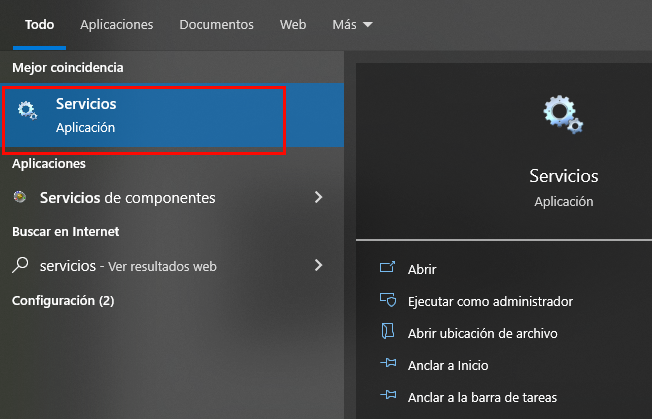Expand the Más dropdown filter
Image resolution: width=652 pixels, height=419 pixels.
pos(351,24)
